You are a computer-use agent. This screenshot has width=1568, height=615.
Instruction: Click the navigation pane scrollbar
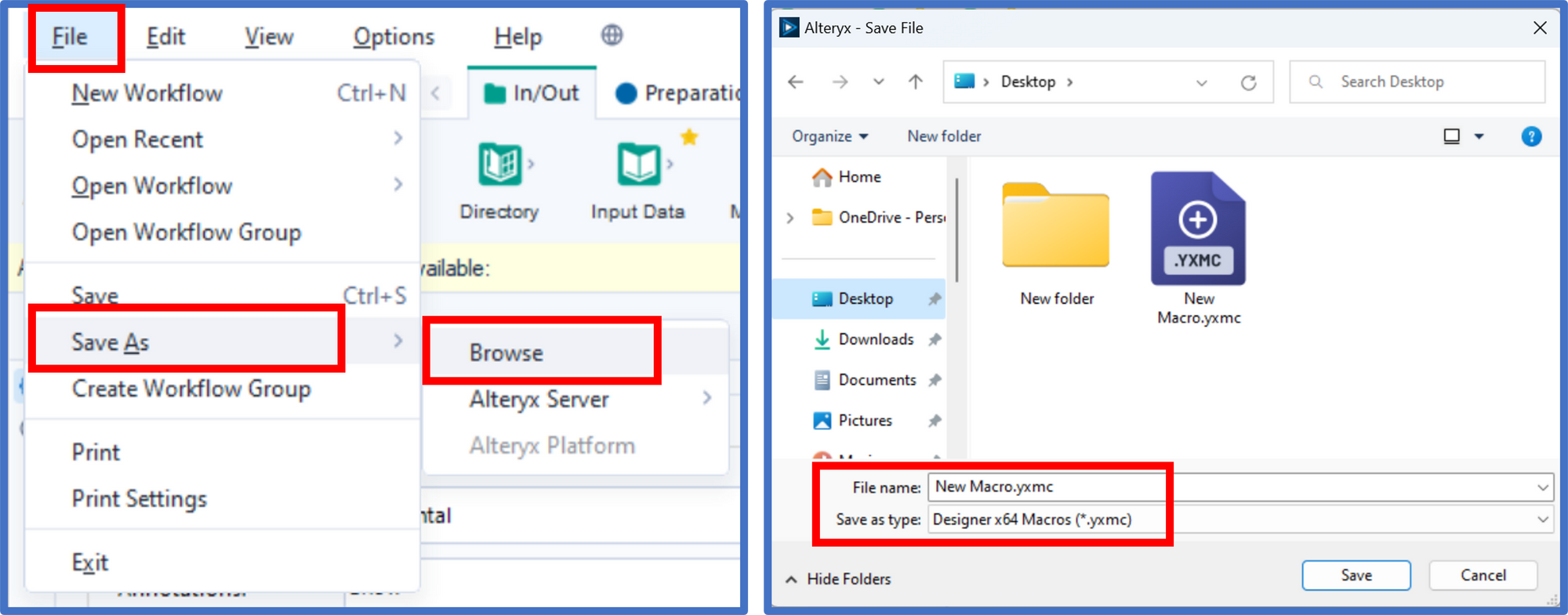coord(956,230)
